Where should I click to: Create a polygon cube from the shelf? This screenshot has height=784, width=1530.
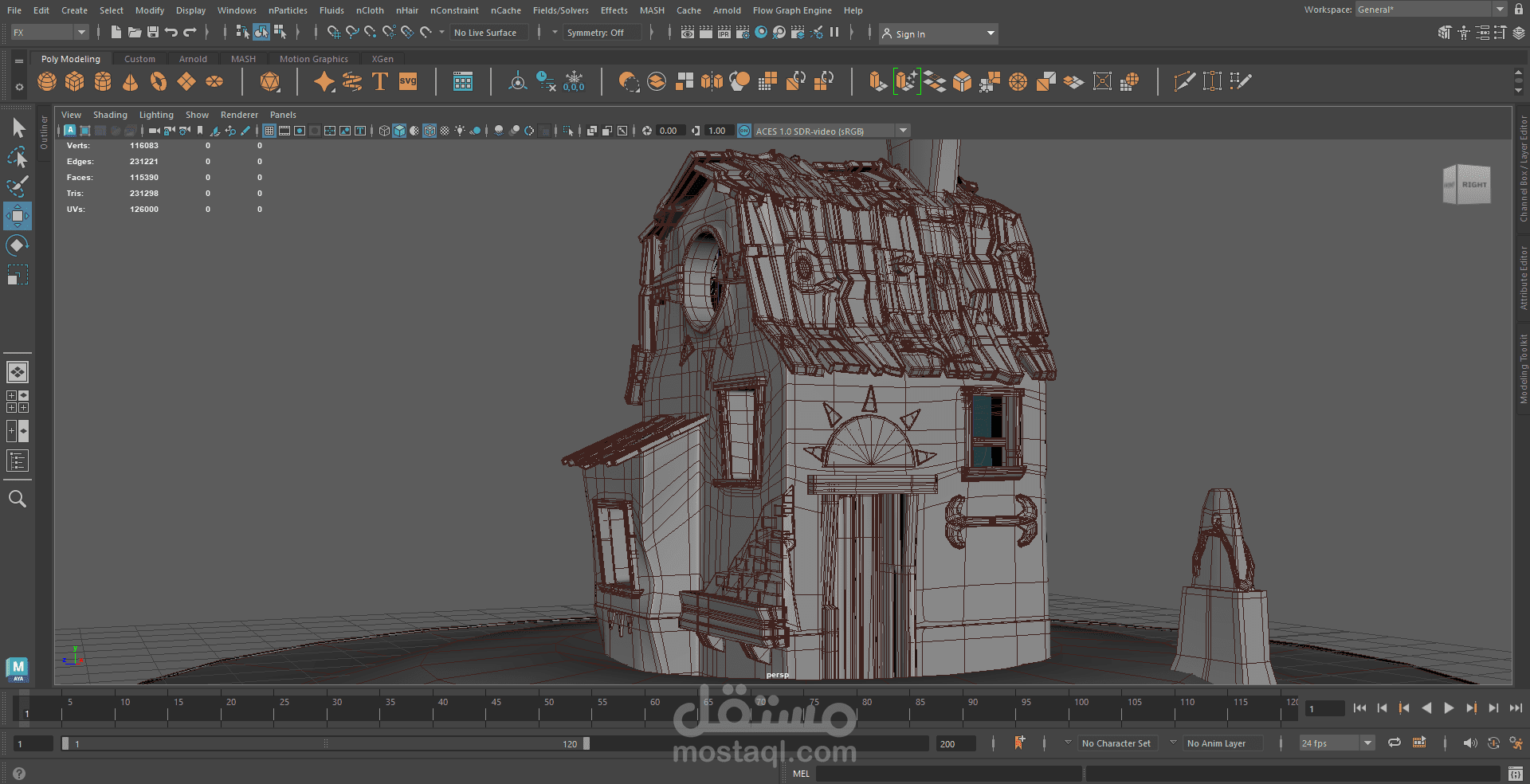pos(75,81)
